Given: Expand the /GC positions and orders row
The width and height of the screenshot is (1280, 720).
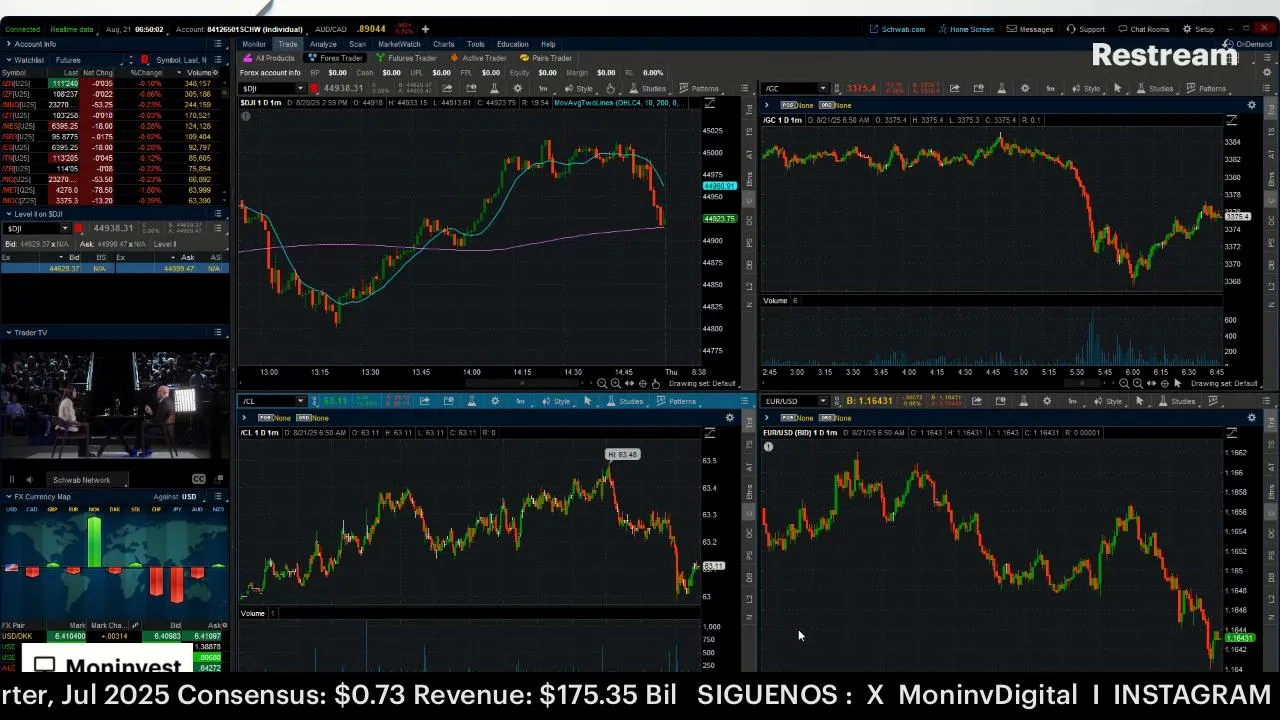Looking at the screenshot, I should pos(767,105).
